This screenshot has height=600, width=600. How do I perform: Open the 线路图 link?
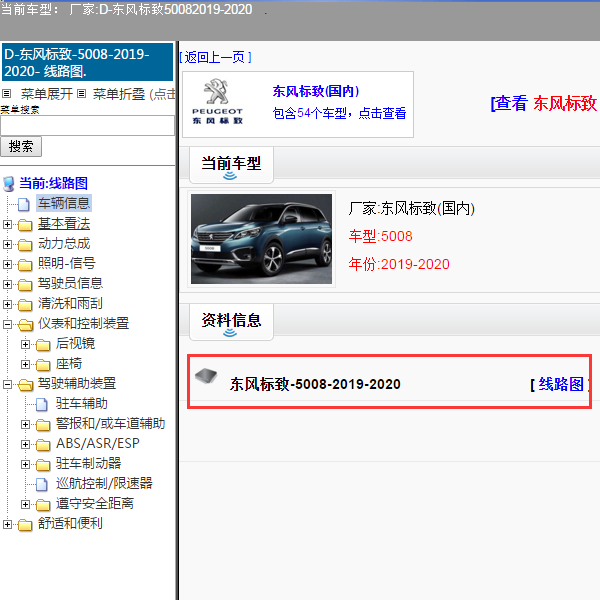[x=561, y=384]
